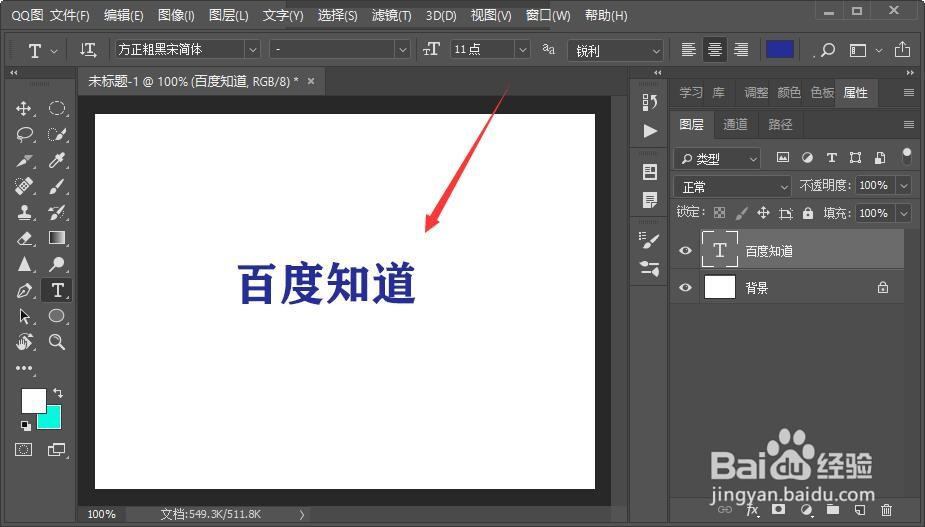Select the Quick Selection tool
The image size is (925, 527).
[57, 134]
